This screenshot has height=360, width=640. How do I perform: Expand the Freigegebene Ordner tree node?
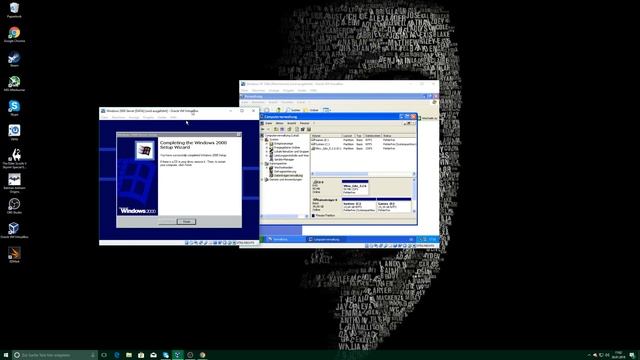pos(267,147)
